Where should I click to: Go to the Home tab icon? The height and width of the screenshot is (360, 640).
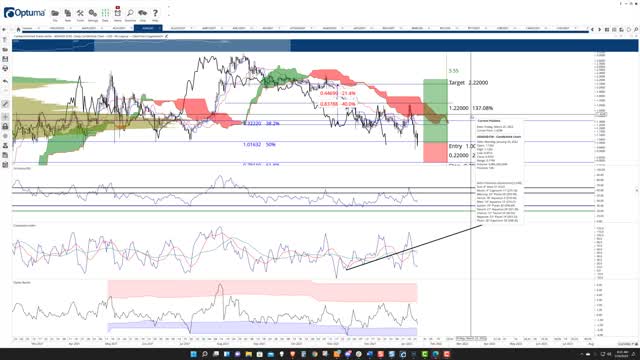point(18,29)
